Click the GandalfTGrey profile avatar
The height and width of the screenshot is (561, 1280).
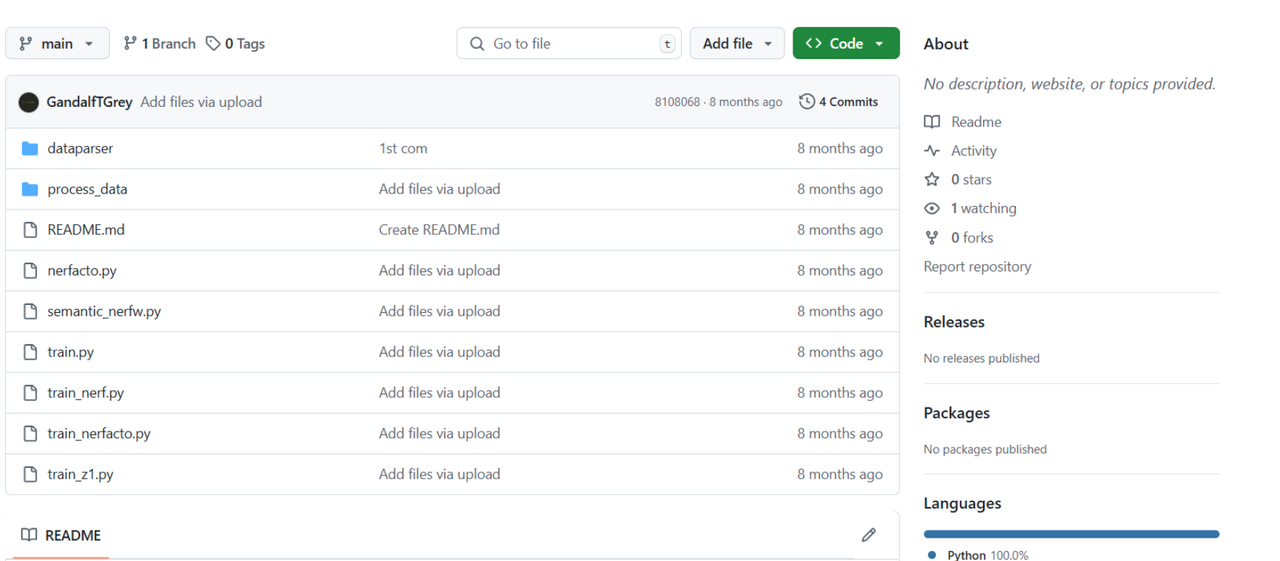(29, 102)
